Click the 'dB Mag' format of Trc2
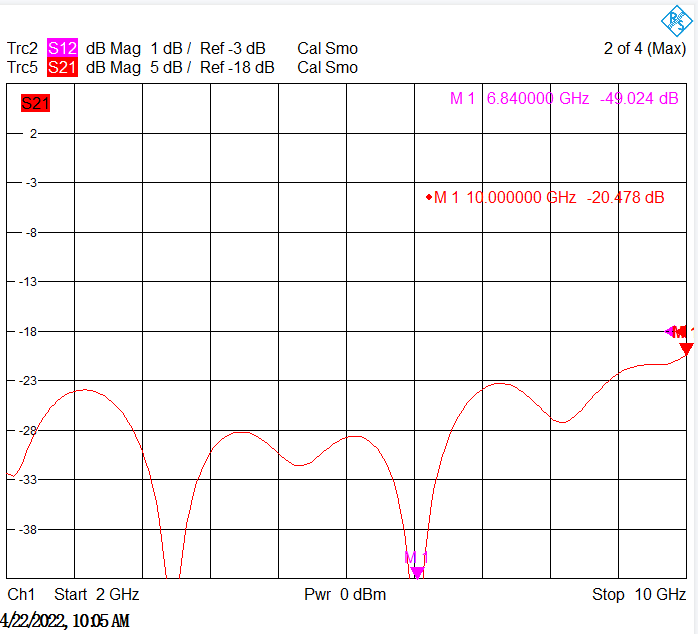 (x=113, y=48)
